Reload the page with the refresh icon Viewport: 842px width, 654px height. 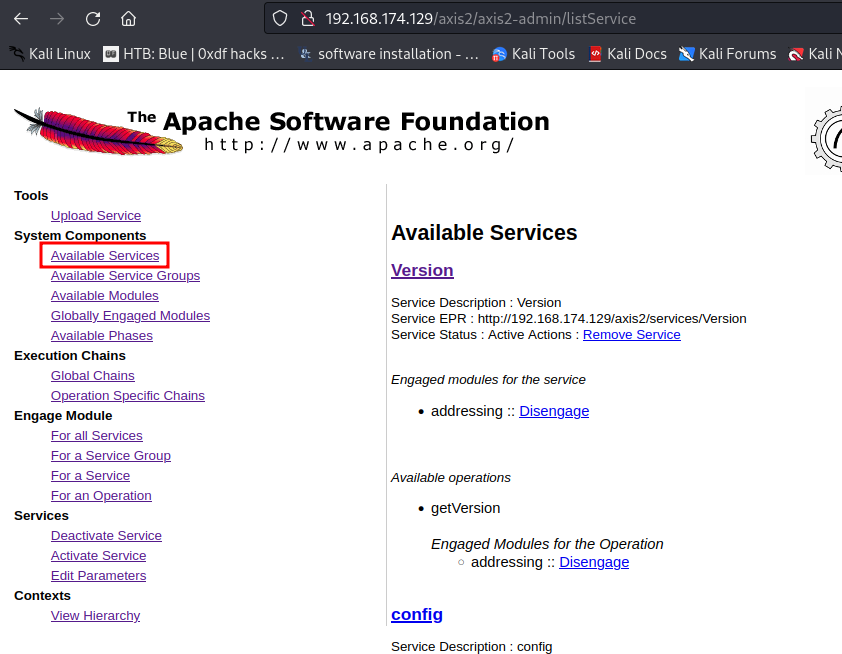coord(93,19)
